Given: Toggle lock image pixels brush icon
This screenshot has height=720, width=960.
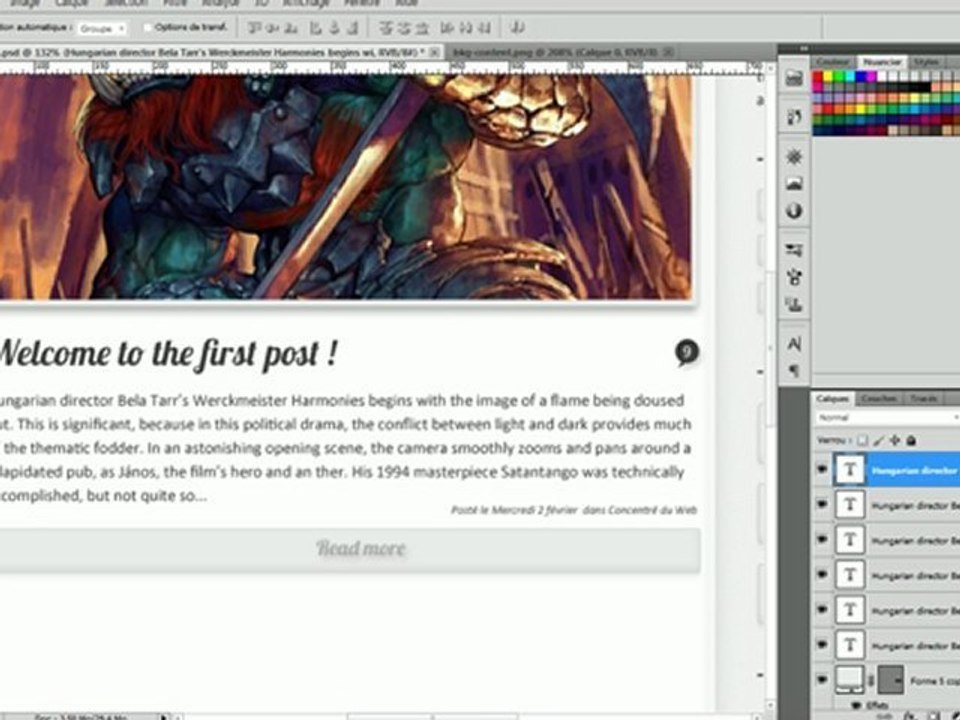Looking at the screenshot, I should point(879,440).
